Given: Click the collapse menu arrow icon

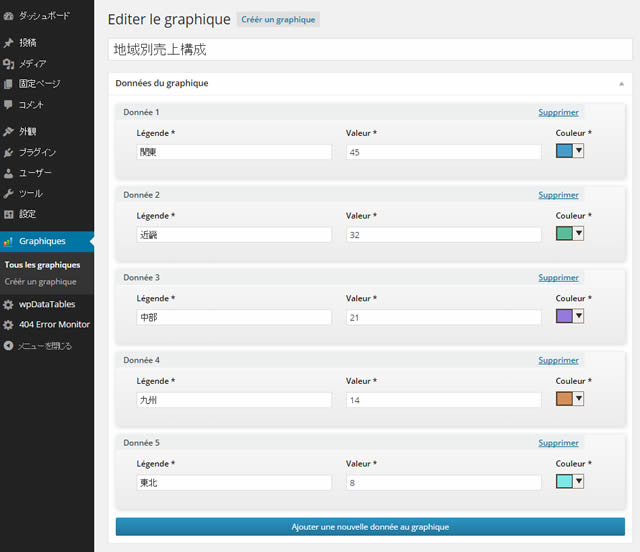Looking at the screenshot, I should [x=8, y=346].
